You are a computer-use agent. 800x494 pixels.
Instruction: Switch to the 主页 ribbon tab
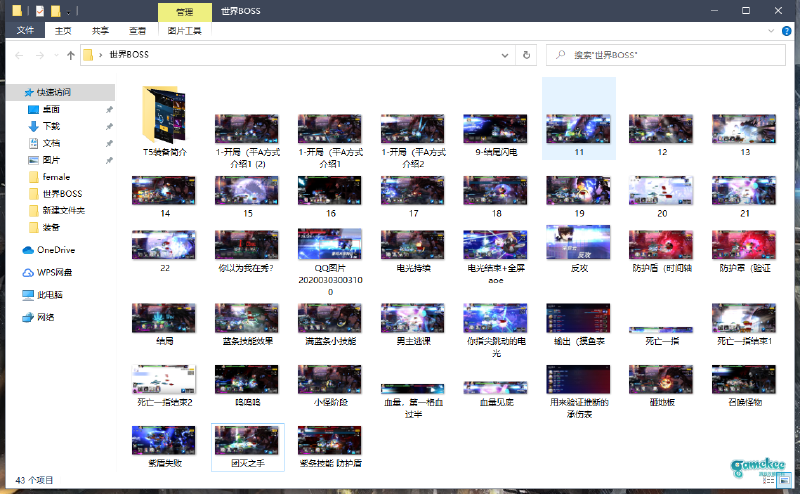(x=63, y=31)
